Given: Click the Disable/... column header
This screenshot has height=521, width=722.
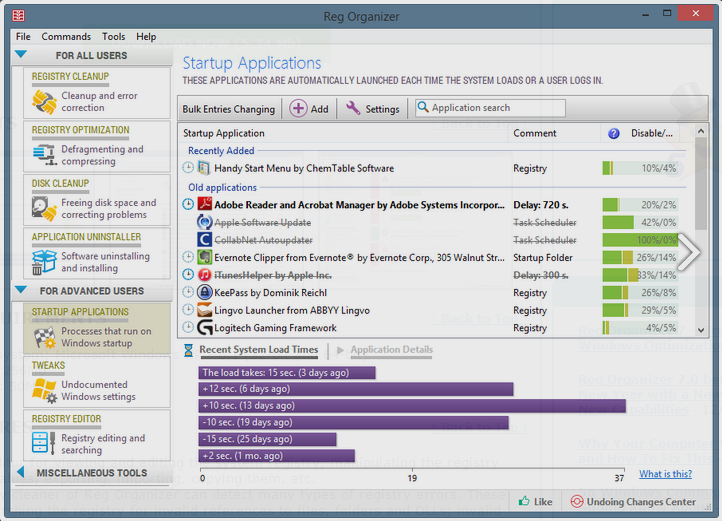Looking at the screenshot, I should (652, 133).
